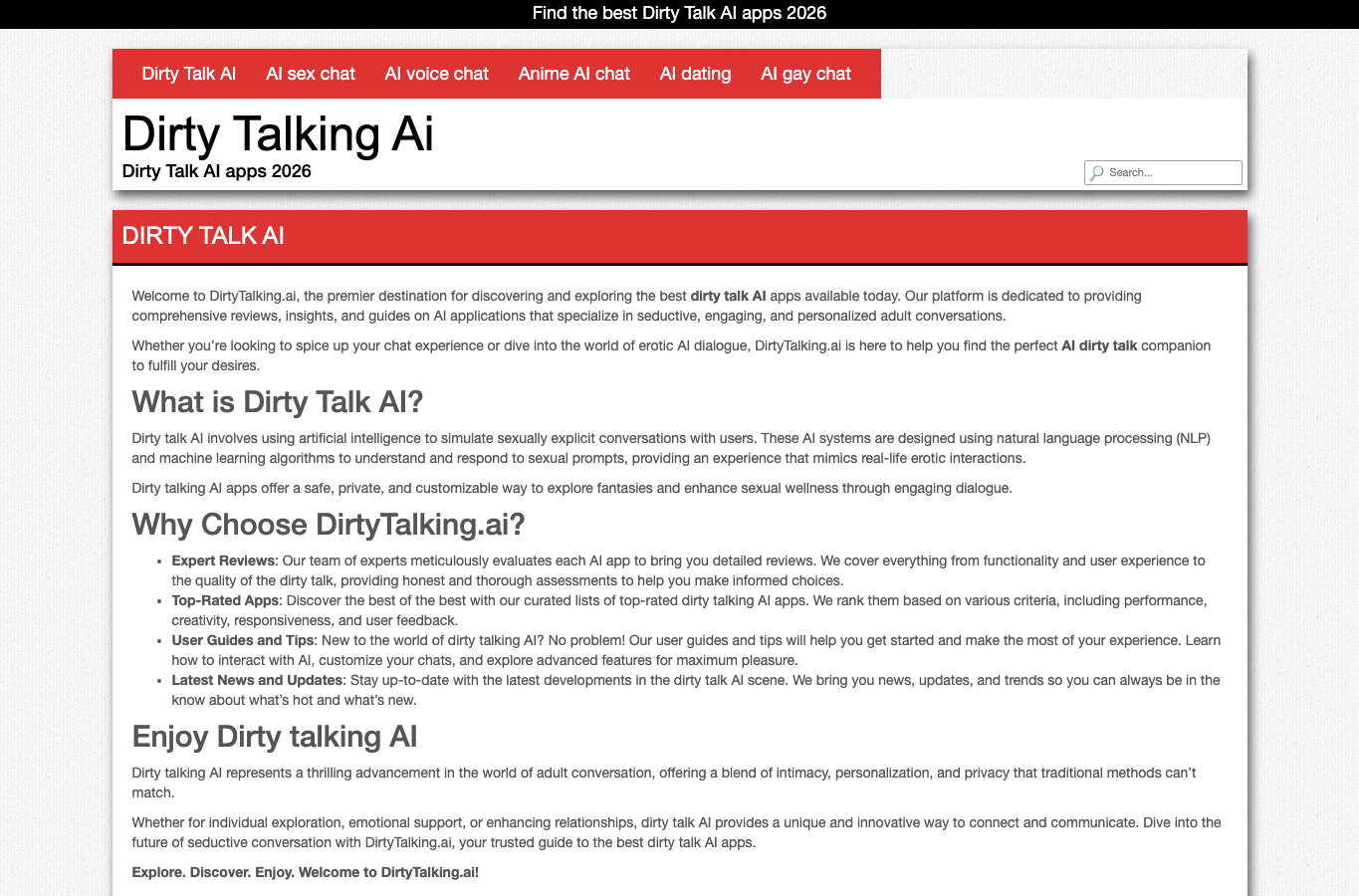Click the Search input field

tap(1163, 172)
